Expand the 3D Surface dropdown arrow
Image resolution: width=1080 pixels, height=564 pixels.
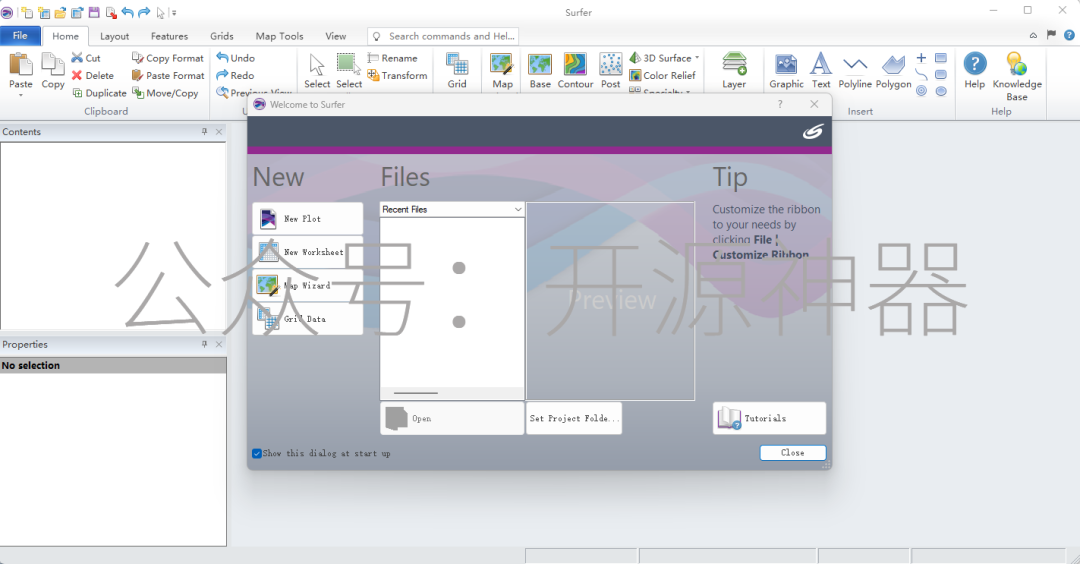click(x=697, y=58)
